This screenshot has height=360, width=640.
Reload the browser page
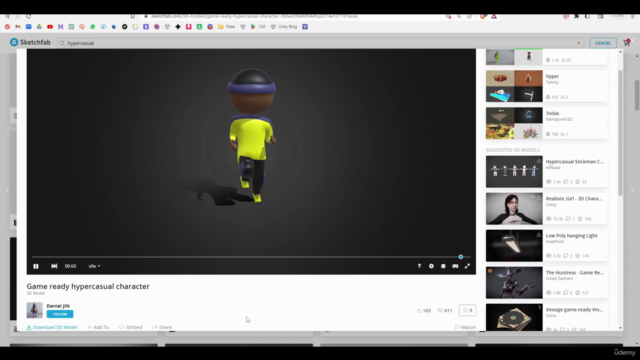[x=28, y=16]
